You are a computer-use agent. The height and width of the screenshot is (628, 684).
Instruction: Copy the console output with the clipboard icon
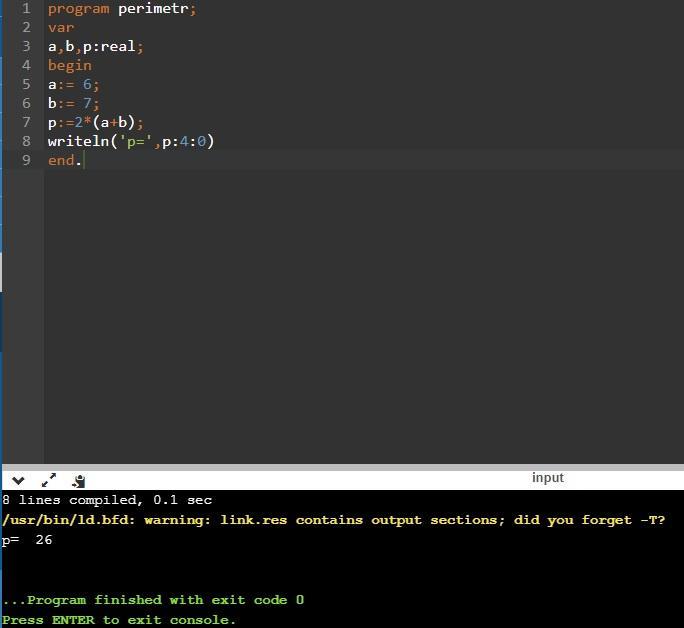click(x=79, y=481)
